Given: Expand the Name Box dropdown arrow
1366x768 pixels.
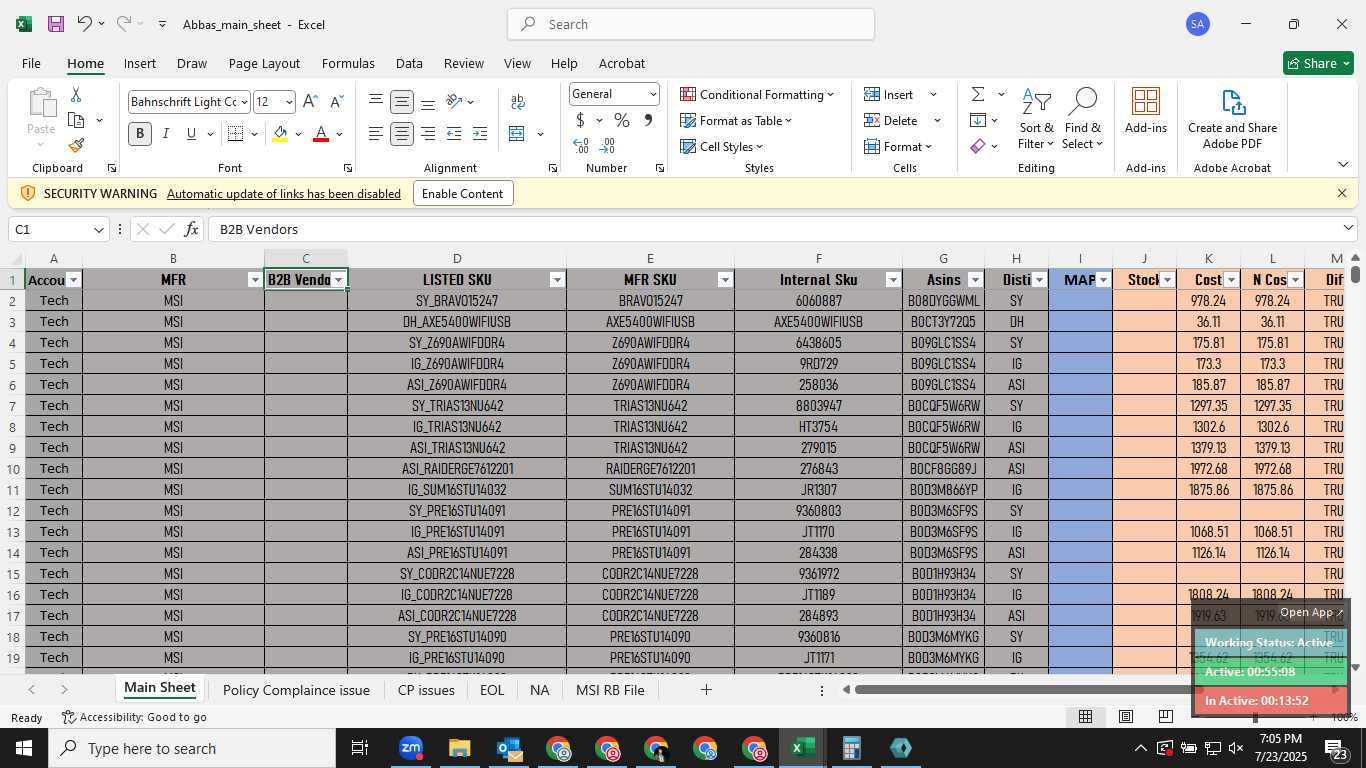Looking at the screenshot, I should pyautogui.click(x=99, y=230).
